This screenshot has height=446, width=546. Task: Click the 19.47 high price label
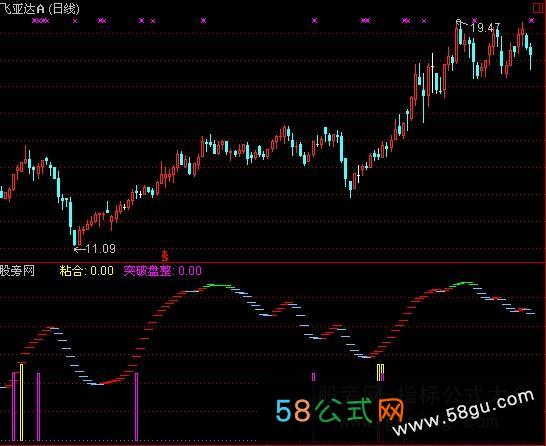pyautogui.click(x=485, y=28)
